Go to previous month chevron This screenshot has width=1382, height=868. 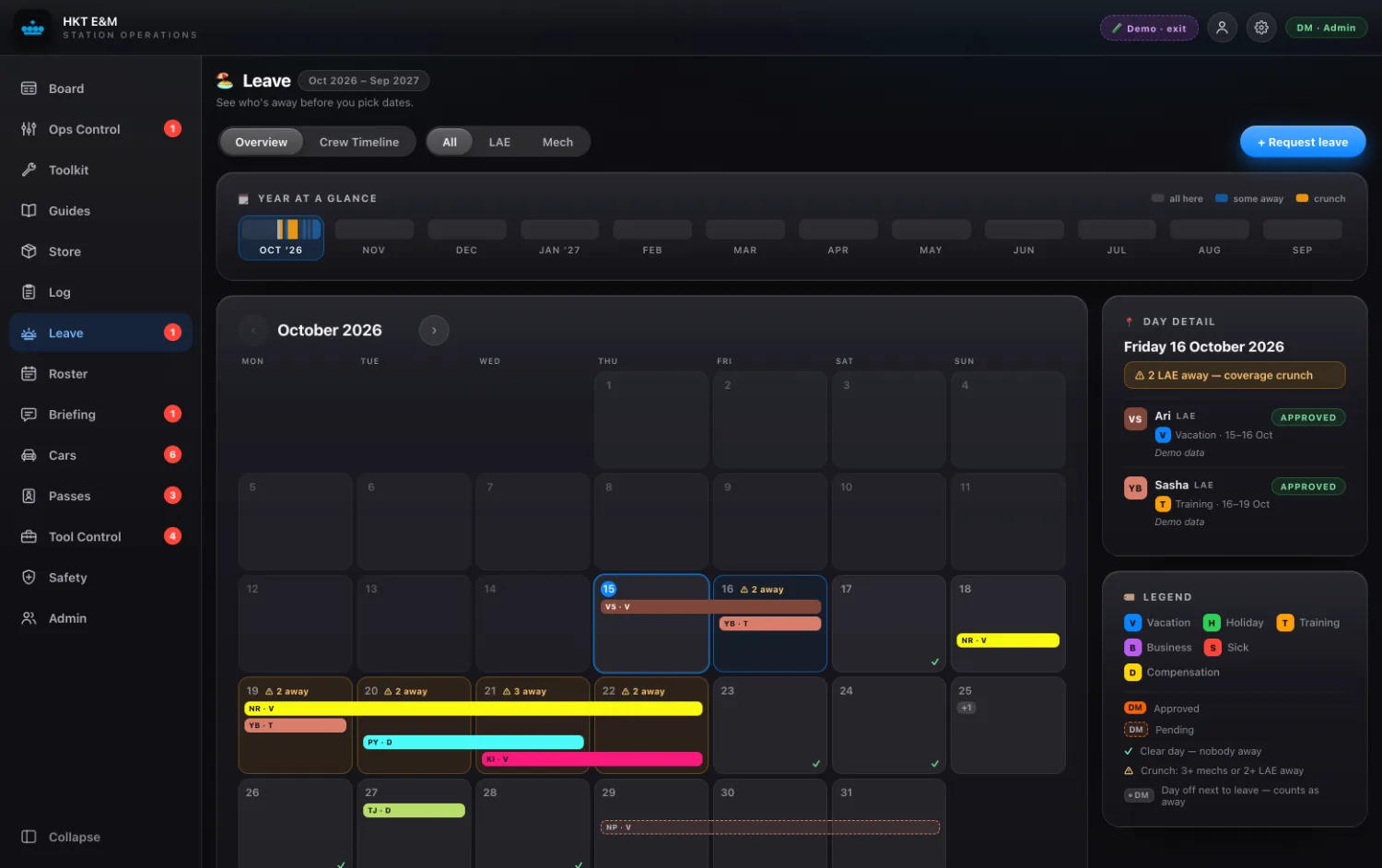click(253, 330)
